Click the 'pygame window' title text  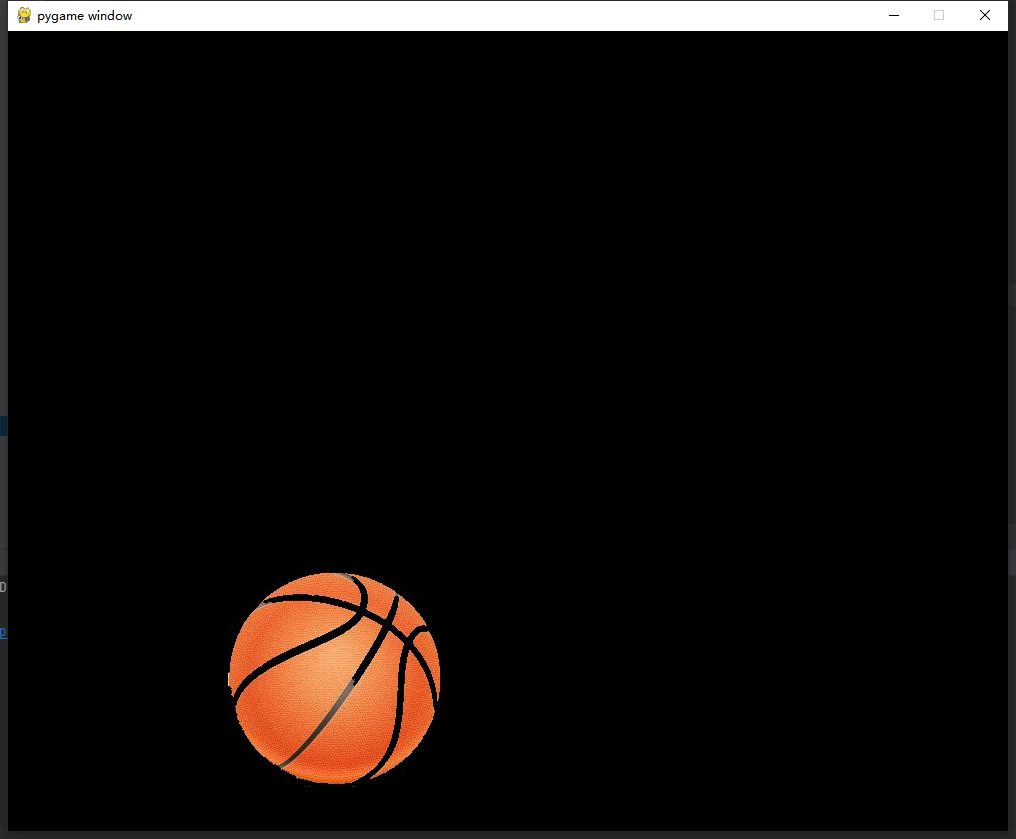(x=84, y=16)
